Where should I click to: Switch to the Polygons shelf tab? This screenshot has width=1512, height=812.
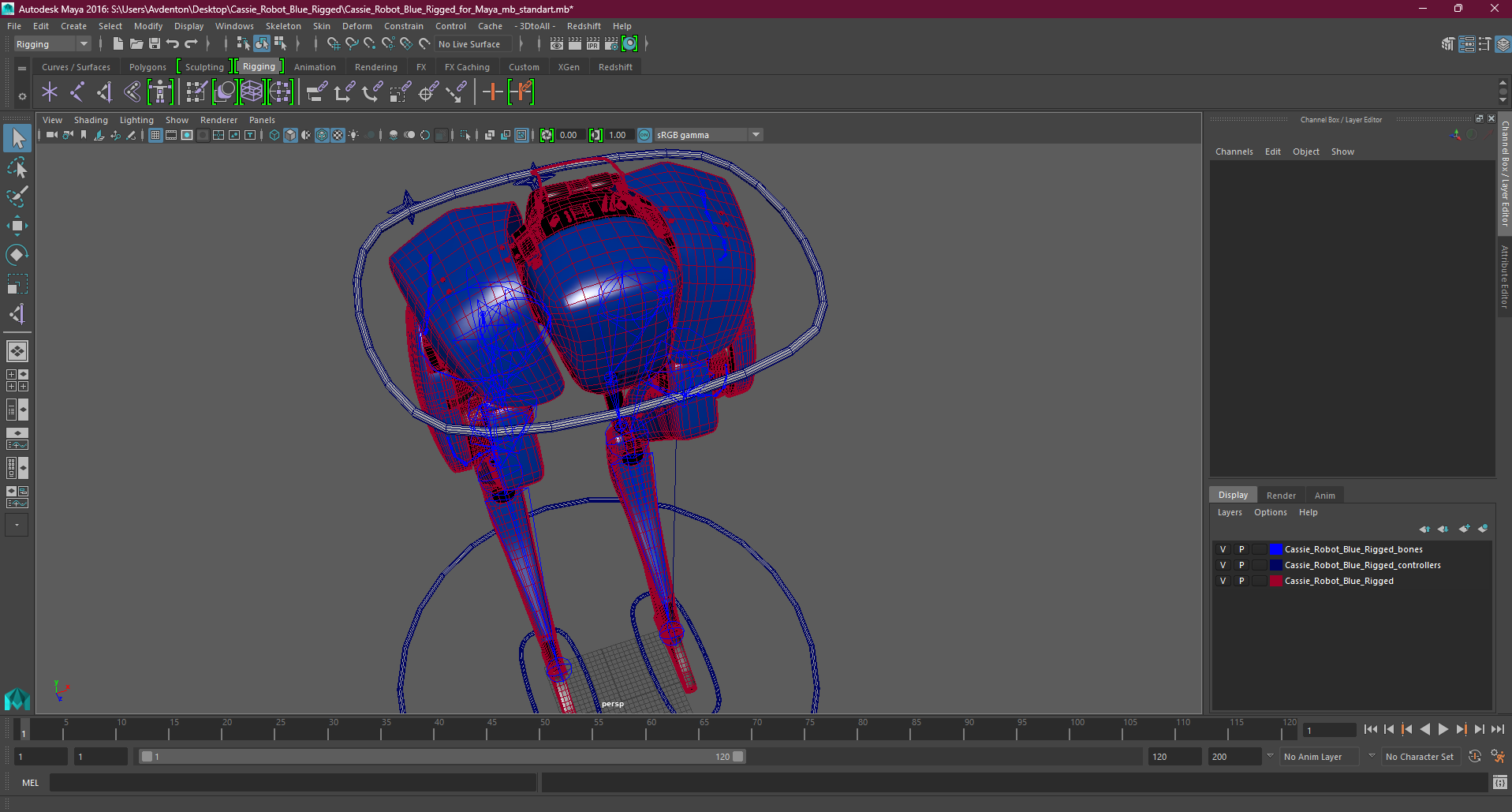[x=147, y=67]
